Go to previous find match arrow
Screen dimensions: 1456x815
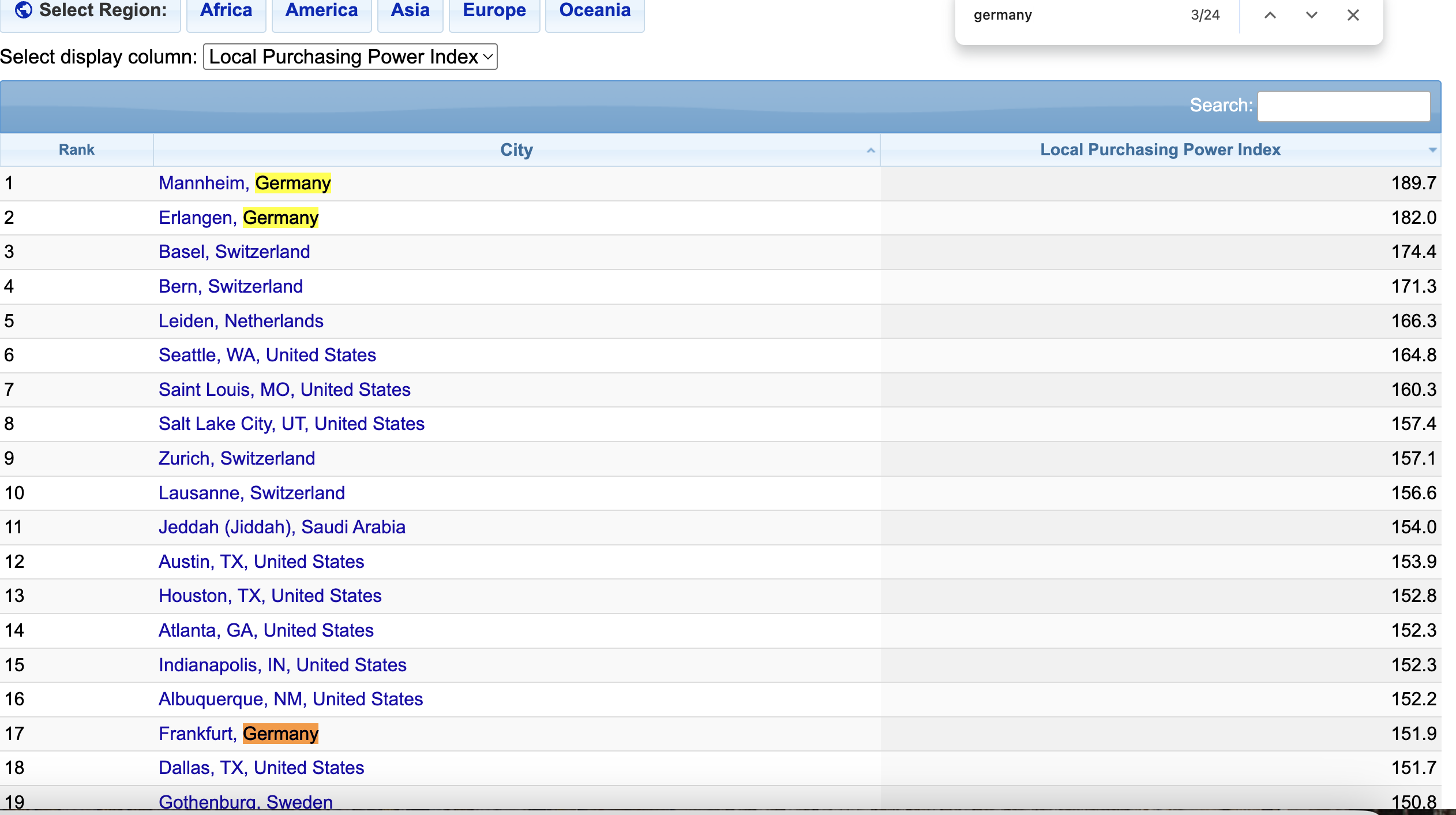(x=1270, y=16)
